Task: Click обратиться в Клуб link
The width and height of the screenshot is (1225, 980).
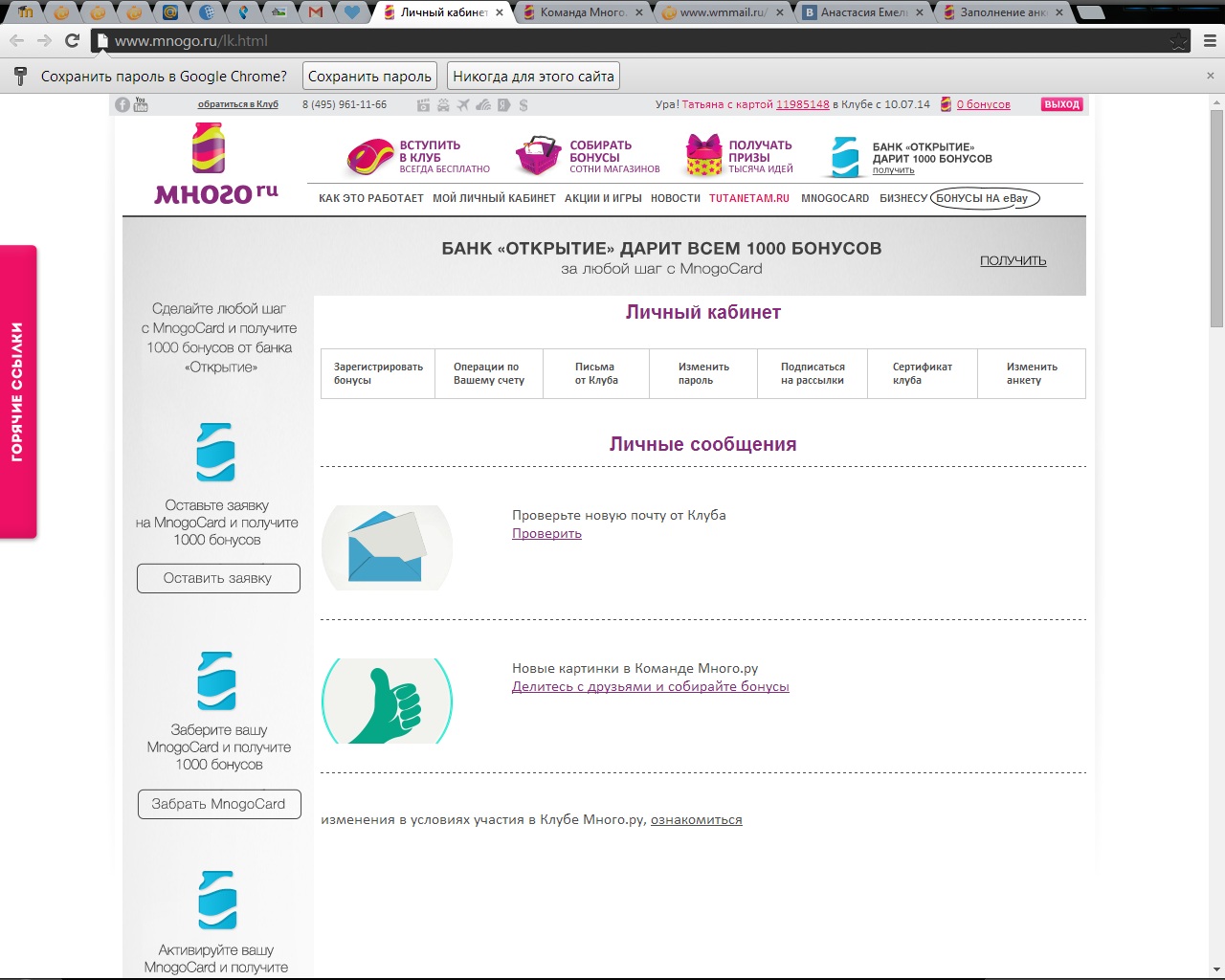Action: point(238,104)
